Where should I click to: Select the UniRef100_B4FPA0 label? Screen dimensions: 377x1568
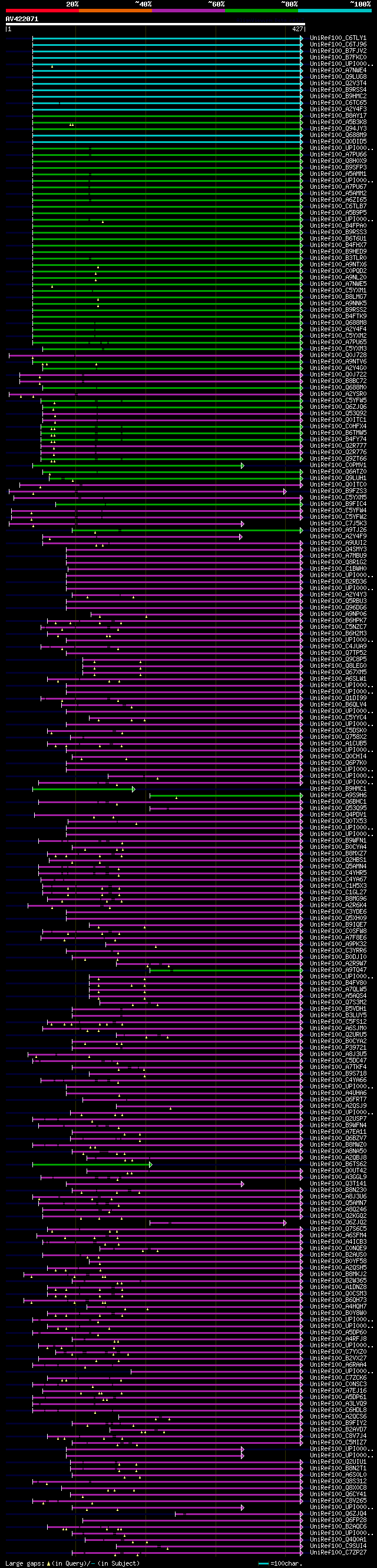pyautogui.click(x=338, y=226)
